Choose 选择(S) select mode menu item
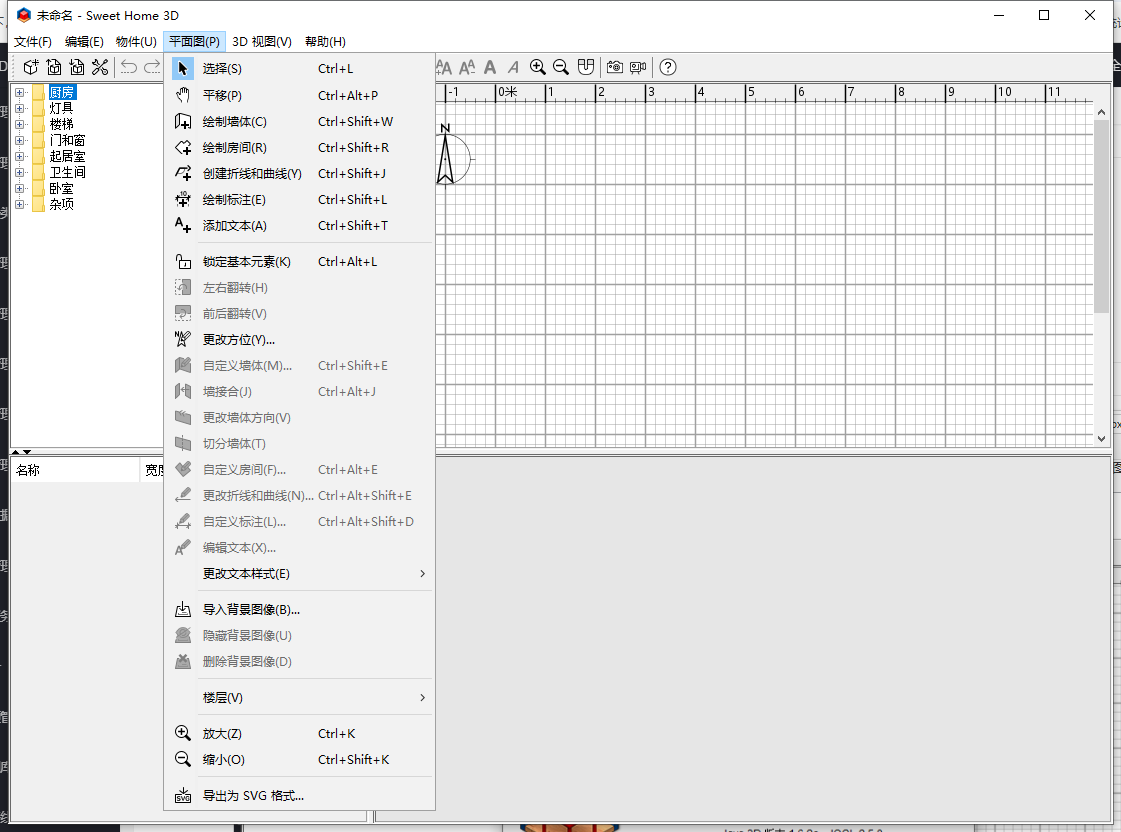This screenshot has height=832, width=1121. [x=299, y=69]
